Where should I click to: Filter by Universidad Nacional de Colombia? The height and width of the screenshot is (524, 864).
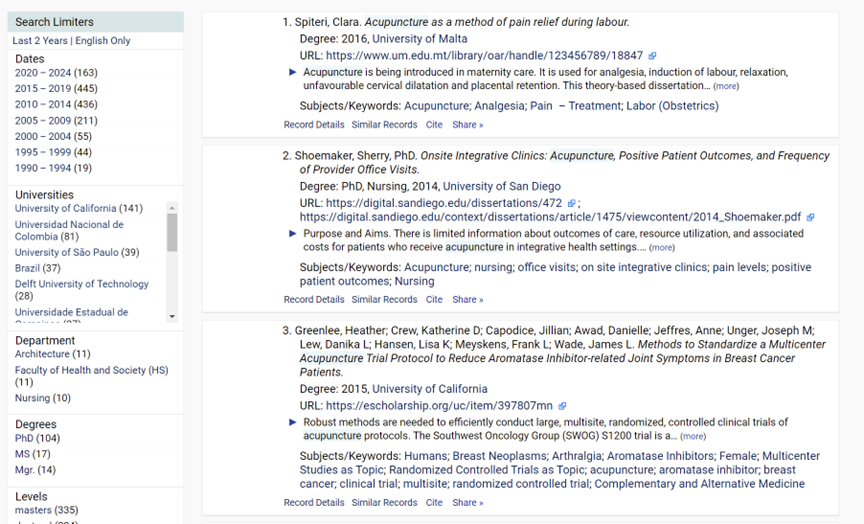pos(69,231)
